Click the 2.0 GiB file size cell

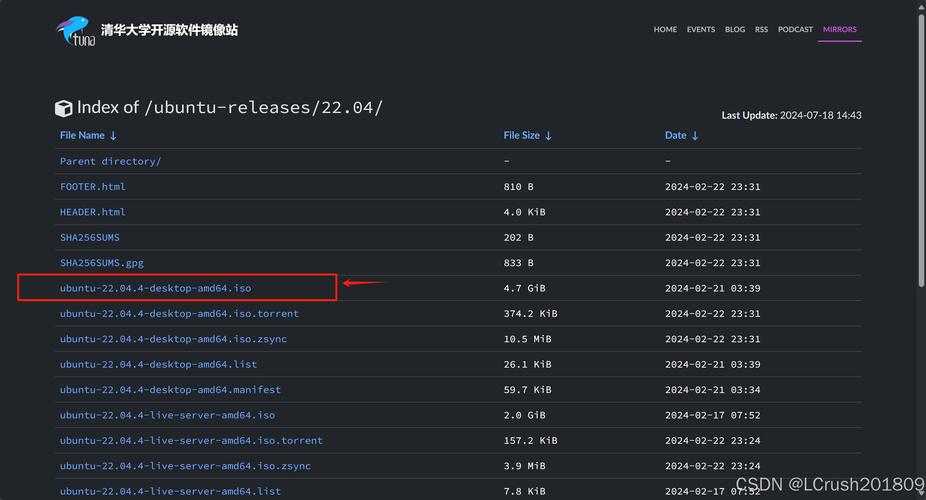[524, 415]
